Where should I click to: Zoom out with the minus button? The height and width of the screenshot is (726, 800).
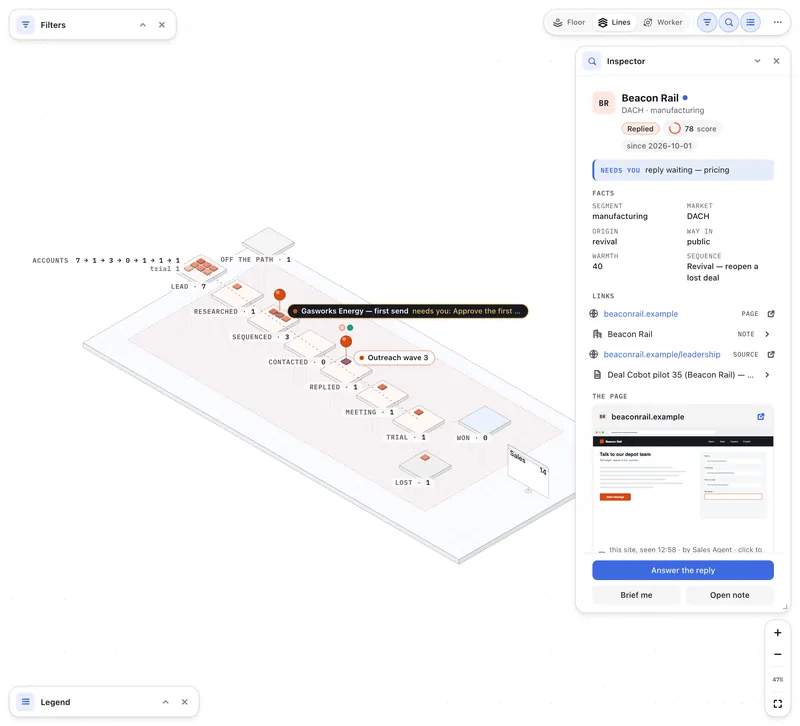click(x=777, y=655)
